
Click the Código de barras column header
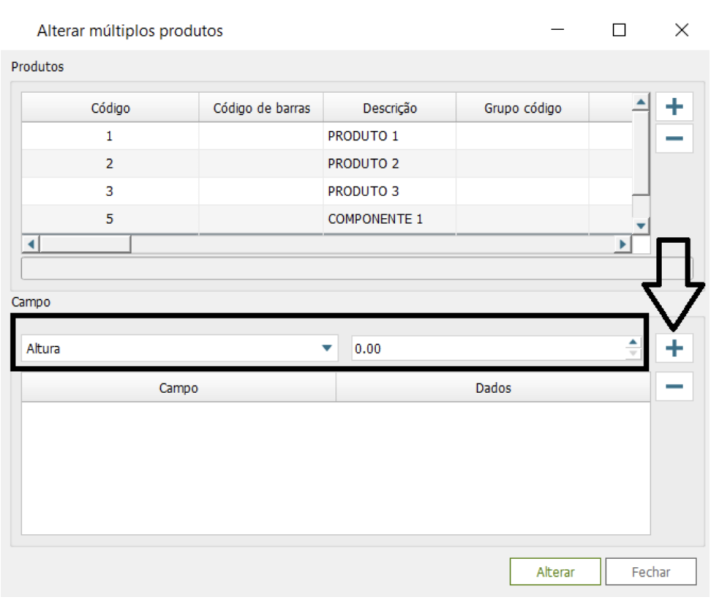point(261,108)
